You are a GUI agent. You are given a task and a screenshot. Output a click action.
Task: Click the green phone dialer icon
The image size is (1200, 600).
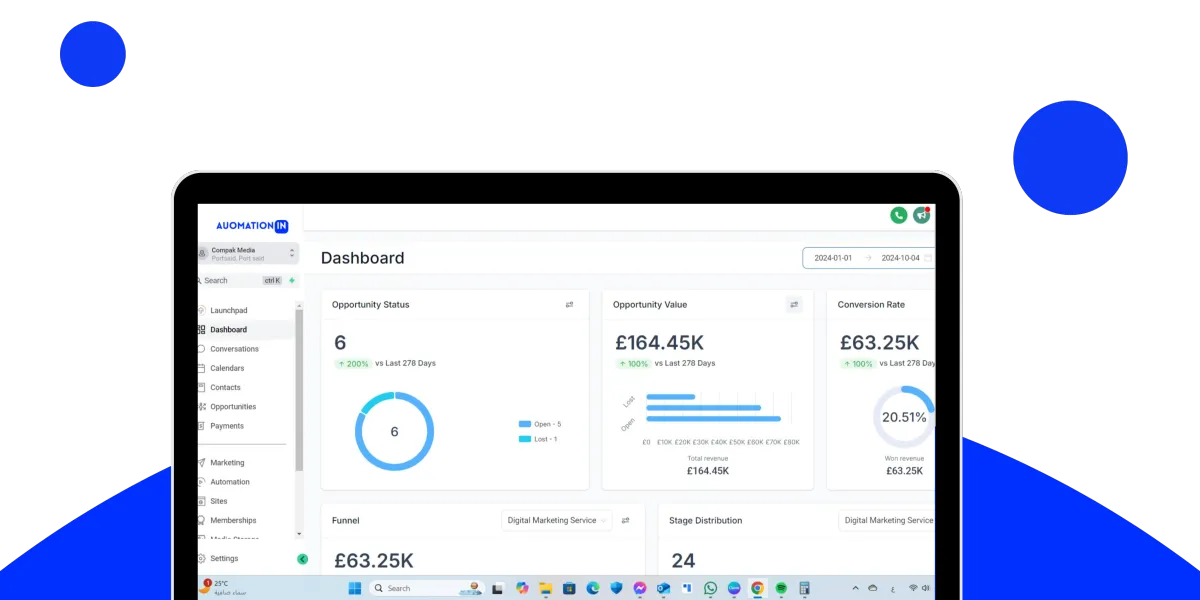898,215
